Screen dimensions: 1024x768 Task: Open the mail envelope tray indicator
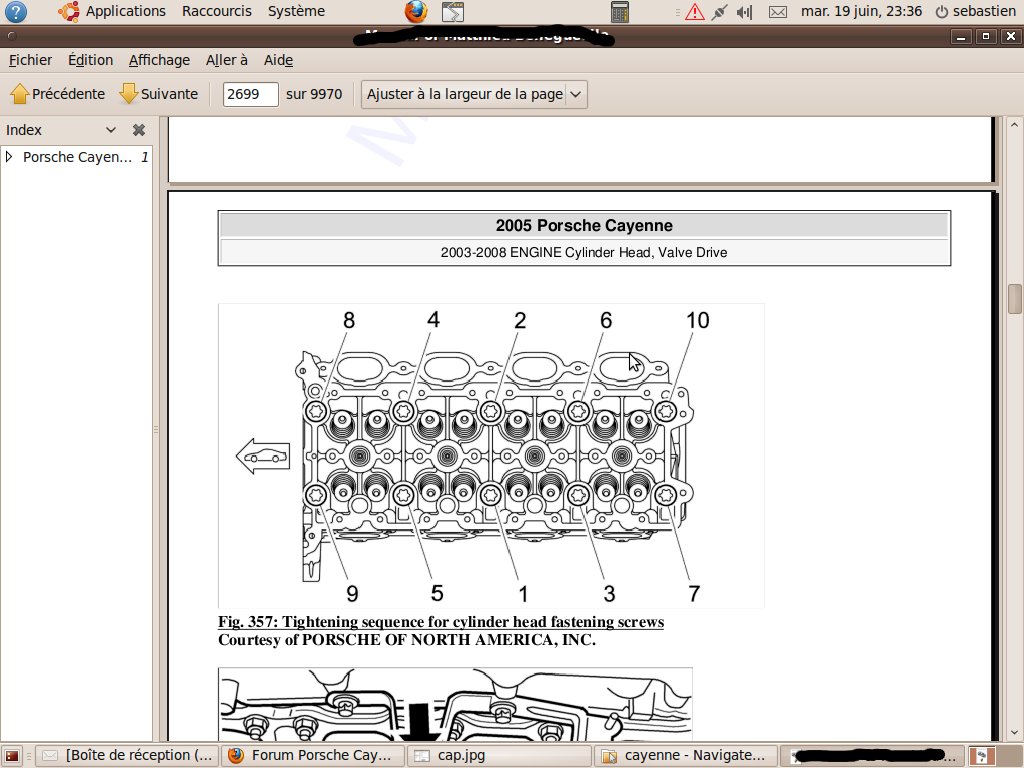[777, 12]
